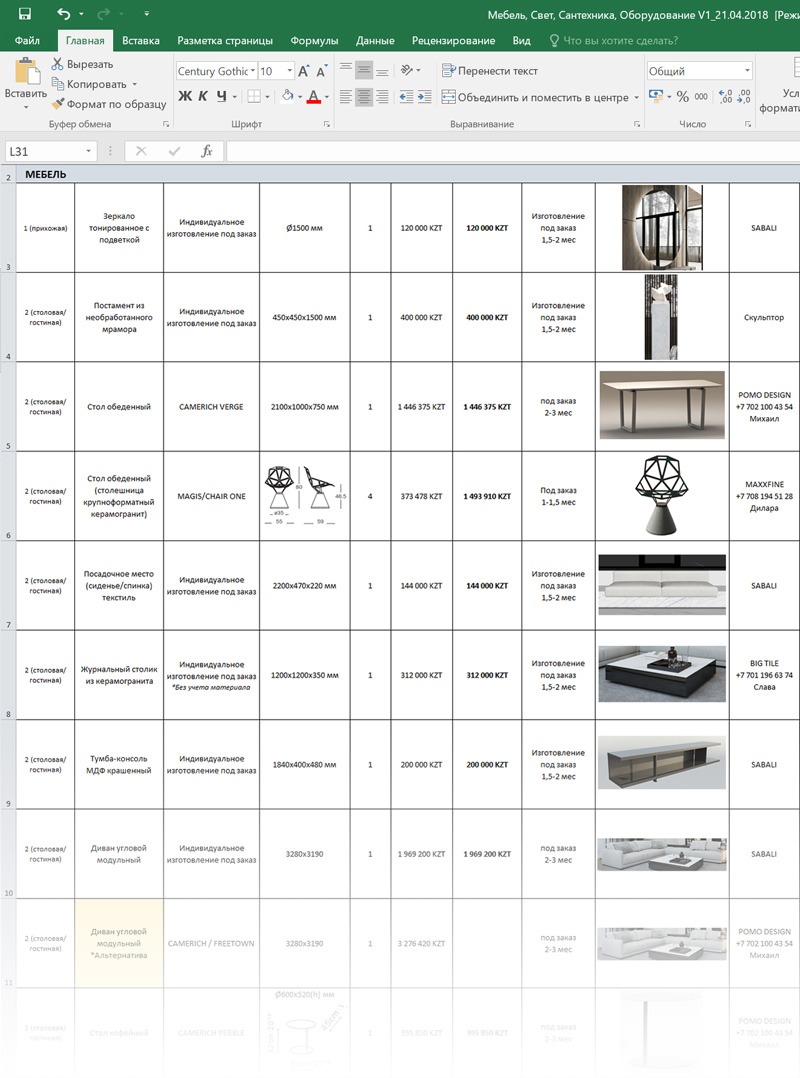Open the font color palette arrow

tap(326, 97)
